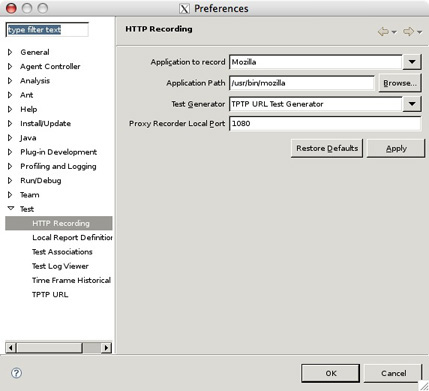Expand the Ant tree node
This screenshot has height=391, width=429.
point(10,95)
